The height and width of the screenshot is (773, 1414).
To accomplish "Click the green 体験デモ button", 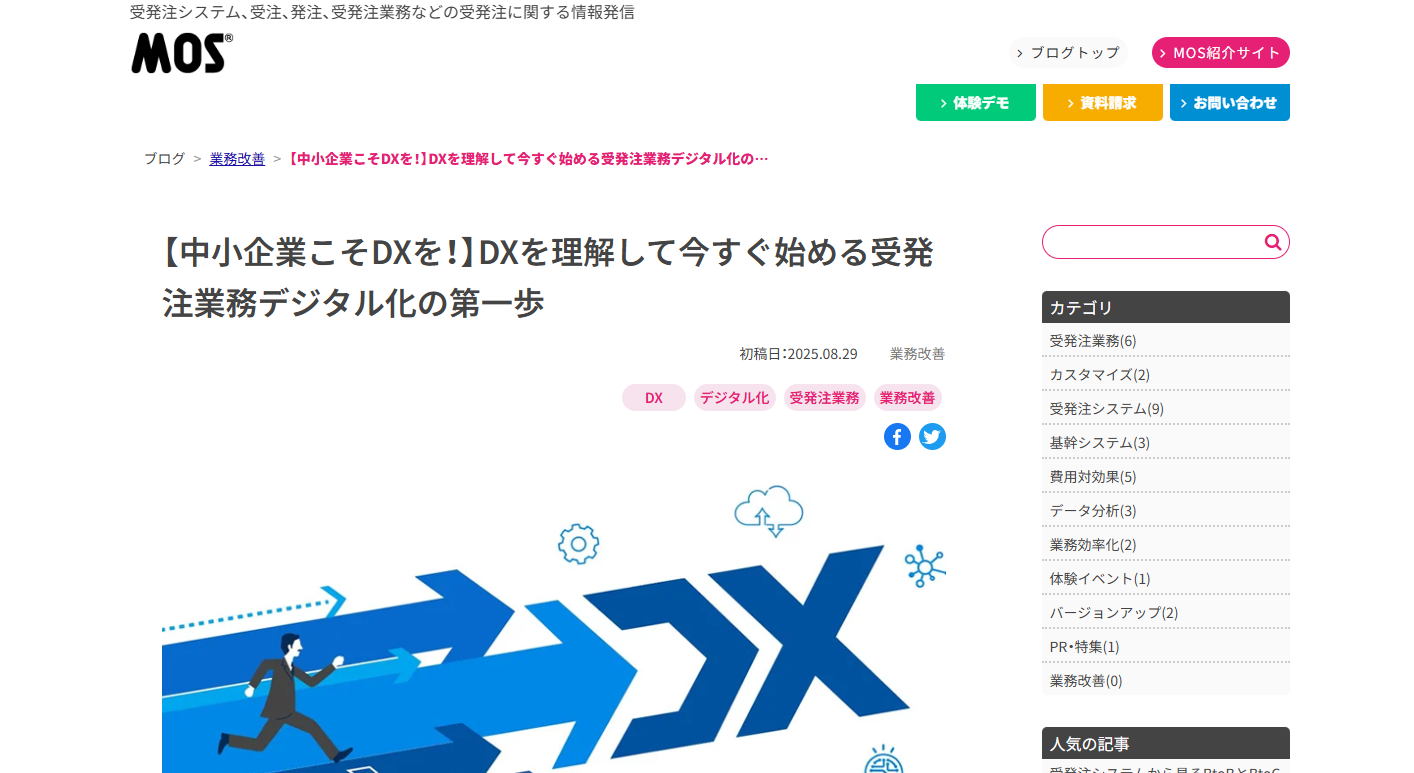I will coord(976,103).
